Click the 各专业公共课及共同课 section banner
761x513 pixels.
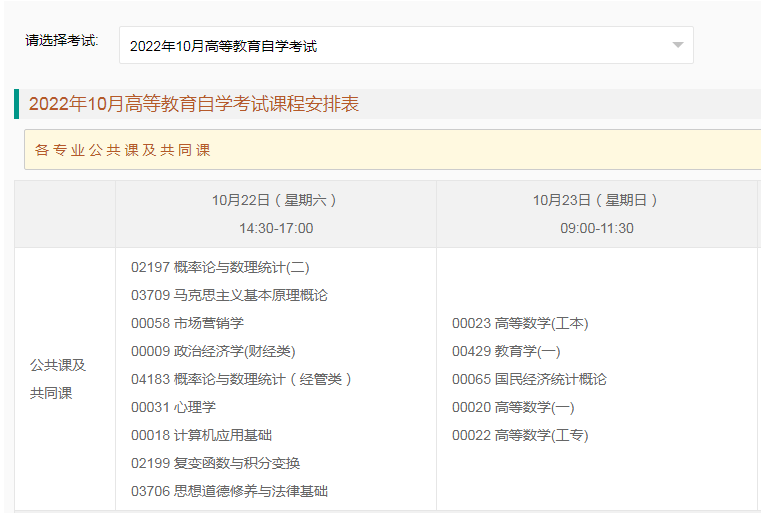click(x=123, y=150)
